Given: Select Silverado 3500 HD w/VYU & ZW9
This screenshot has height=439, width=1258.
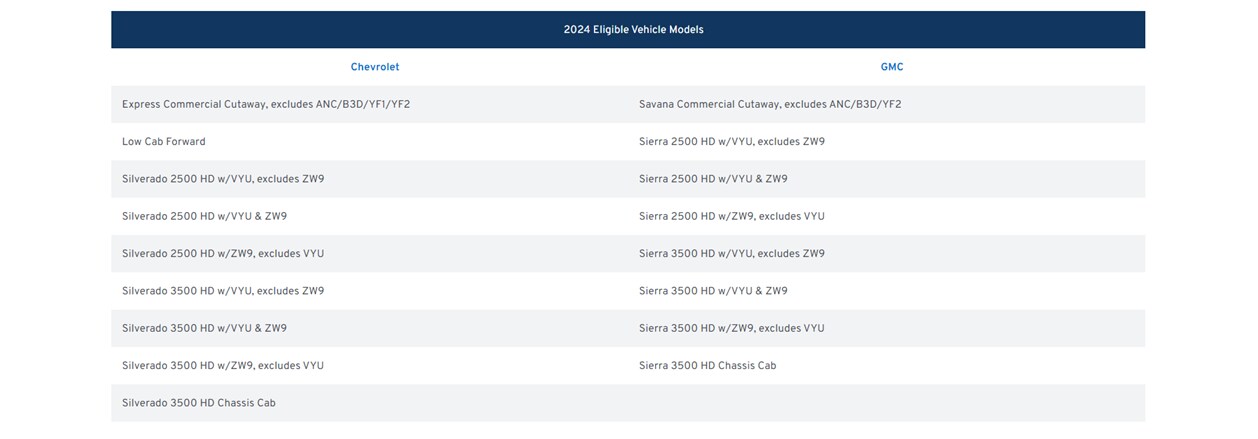Looking at the screenshot, I should point(205,328).
